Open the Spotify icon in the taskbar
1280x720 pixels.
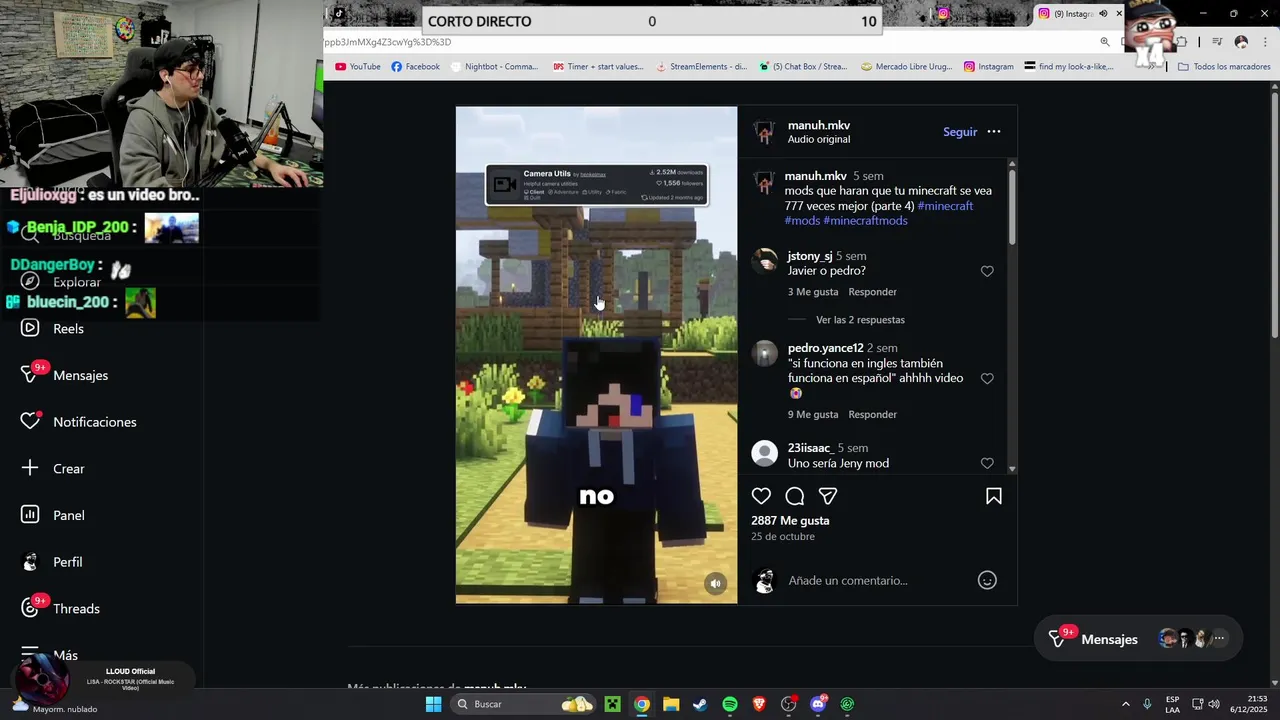[x=730, y=704]
